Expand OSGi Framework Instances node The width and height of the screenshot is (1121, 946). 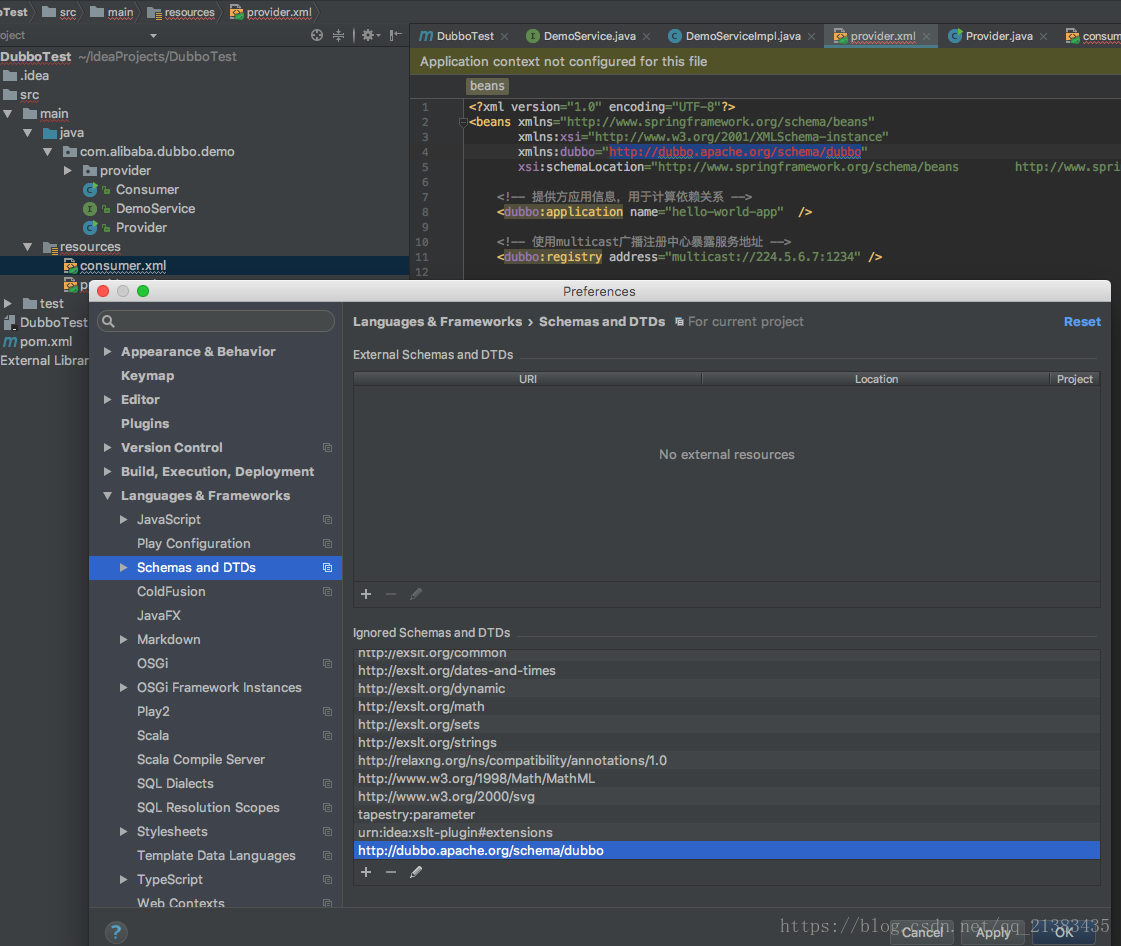(124, 687)
